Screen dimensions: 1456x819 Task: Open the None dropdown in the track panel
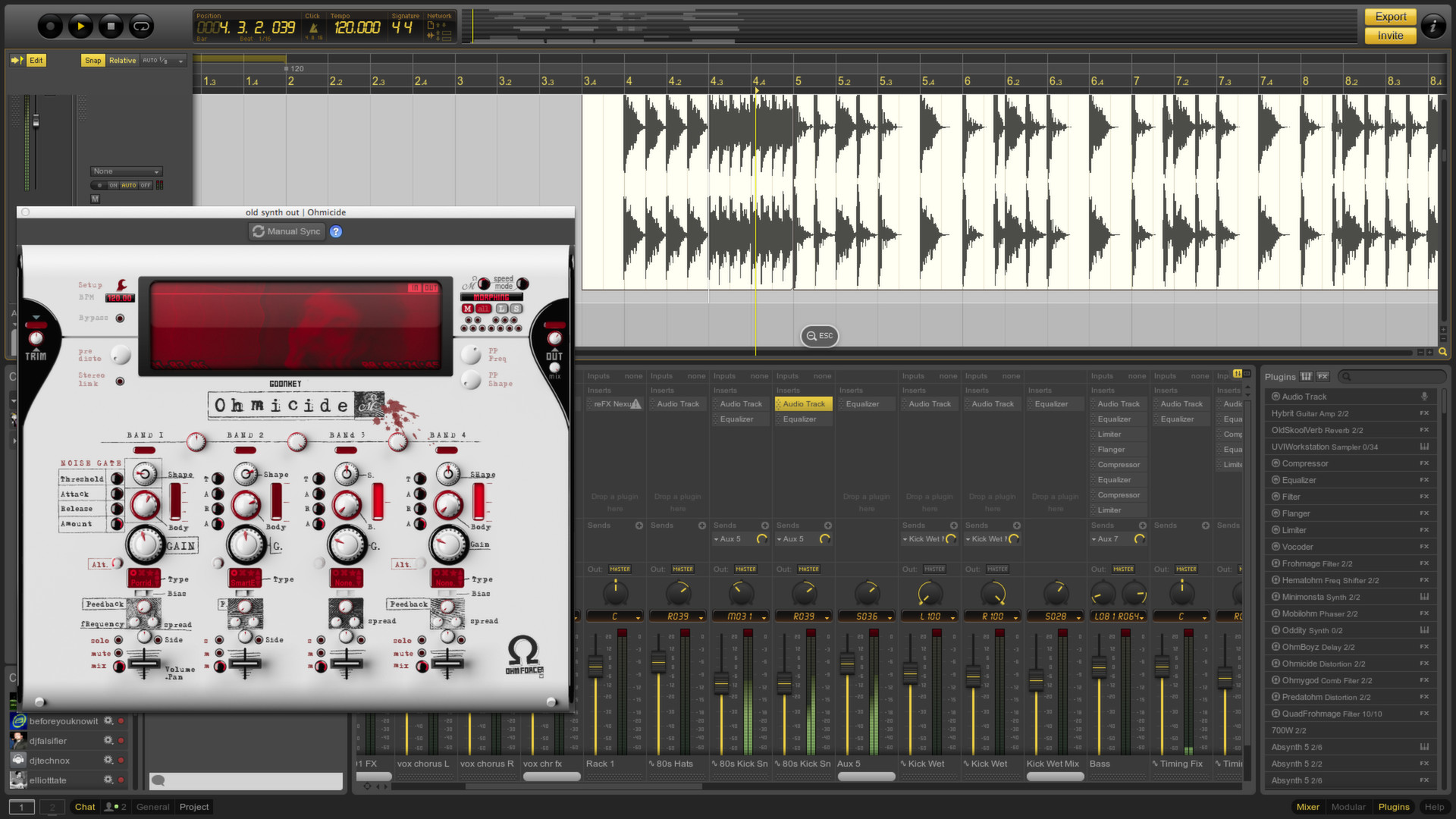(126, 171)
